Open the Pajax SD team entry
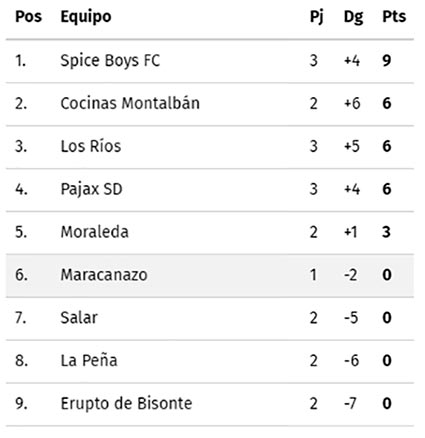Image resolution: width=425 pixels, height=438 pixels. [91, 190]
